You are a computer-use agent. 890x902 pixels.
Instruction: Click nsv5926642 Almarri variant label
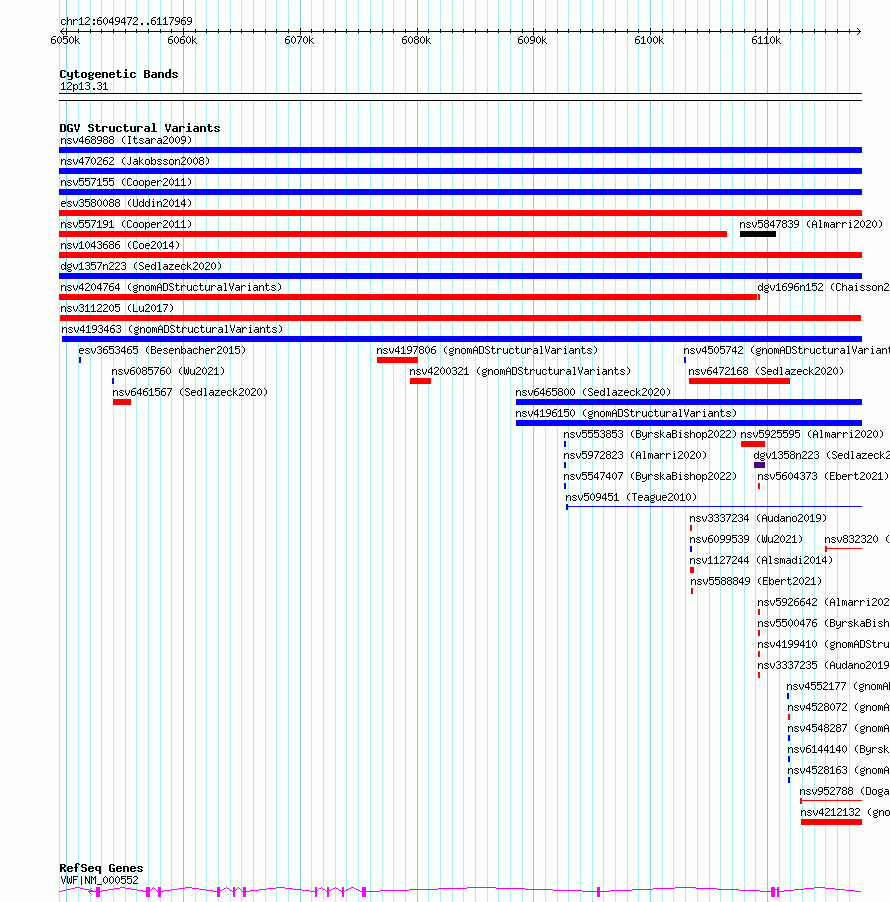[x=823, y=602]
